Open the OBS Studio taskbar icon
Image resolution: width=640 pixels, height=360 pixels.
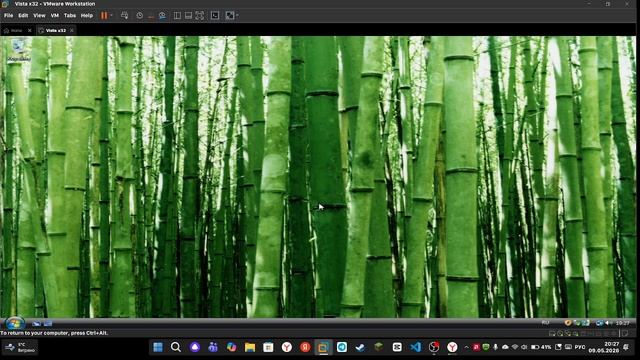(x=434, y=347)
